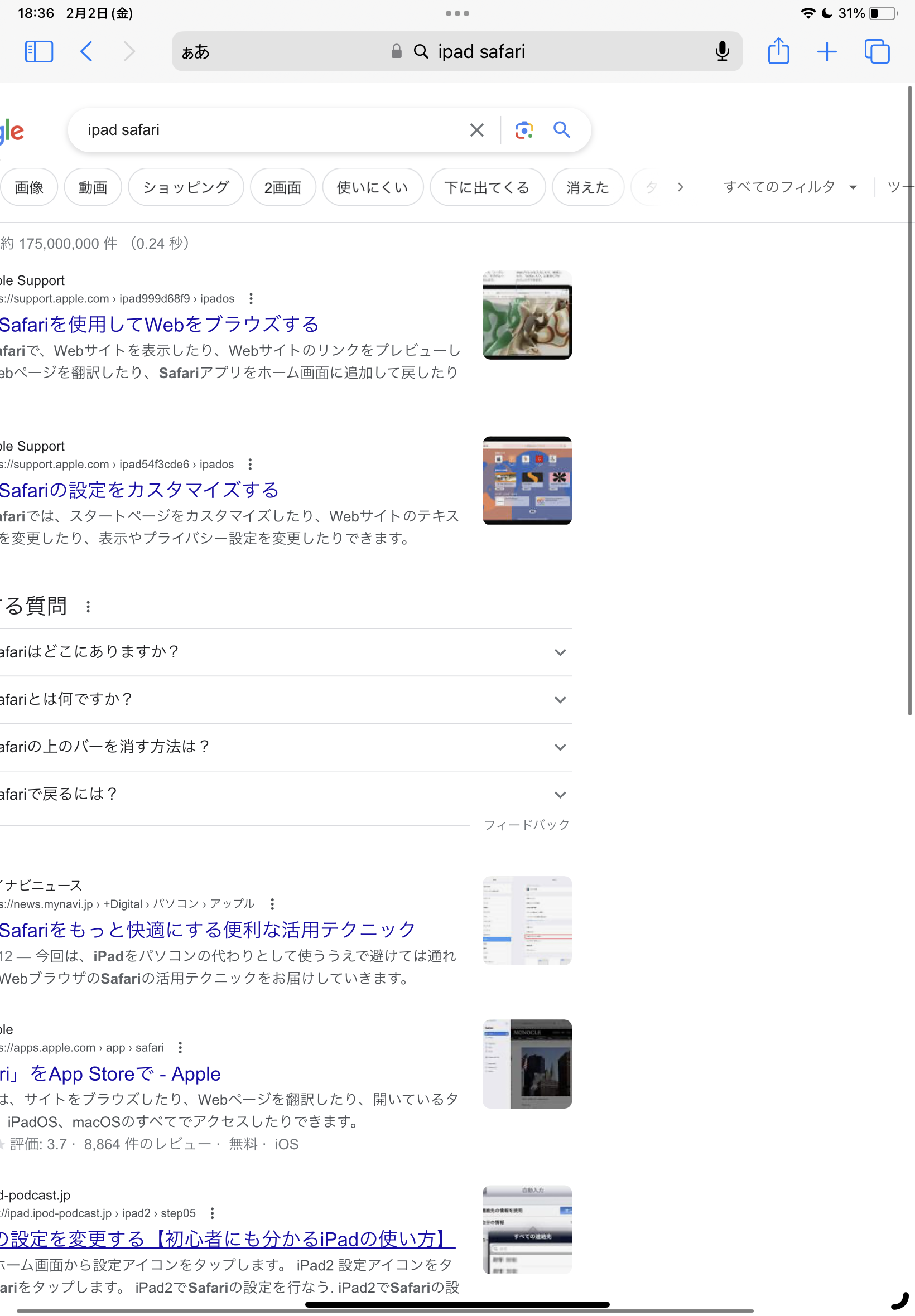
Task: Show the tab overview
Action: (877, 51)
